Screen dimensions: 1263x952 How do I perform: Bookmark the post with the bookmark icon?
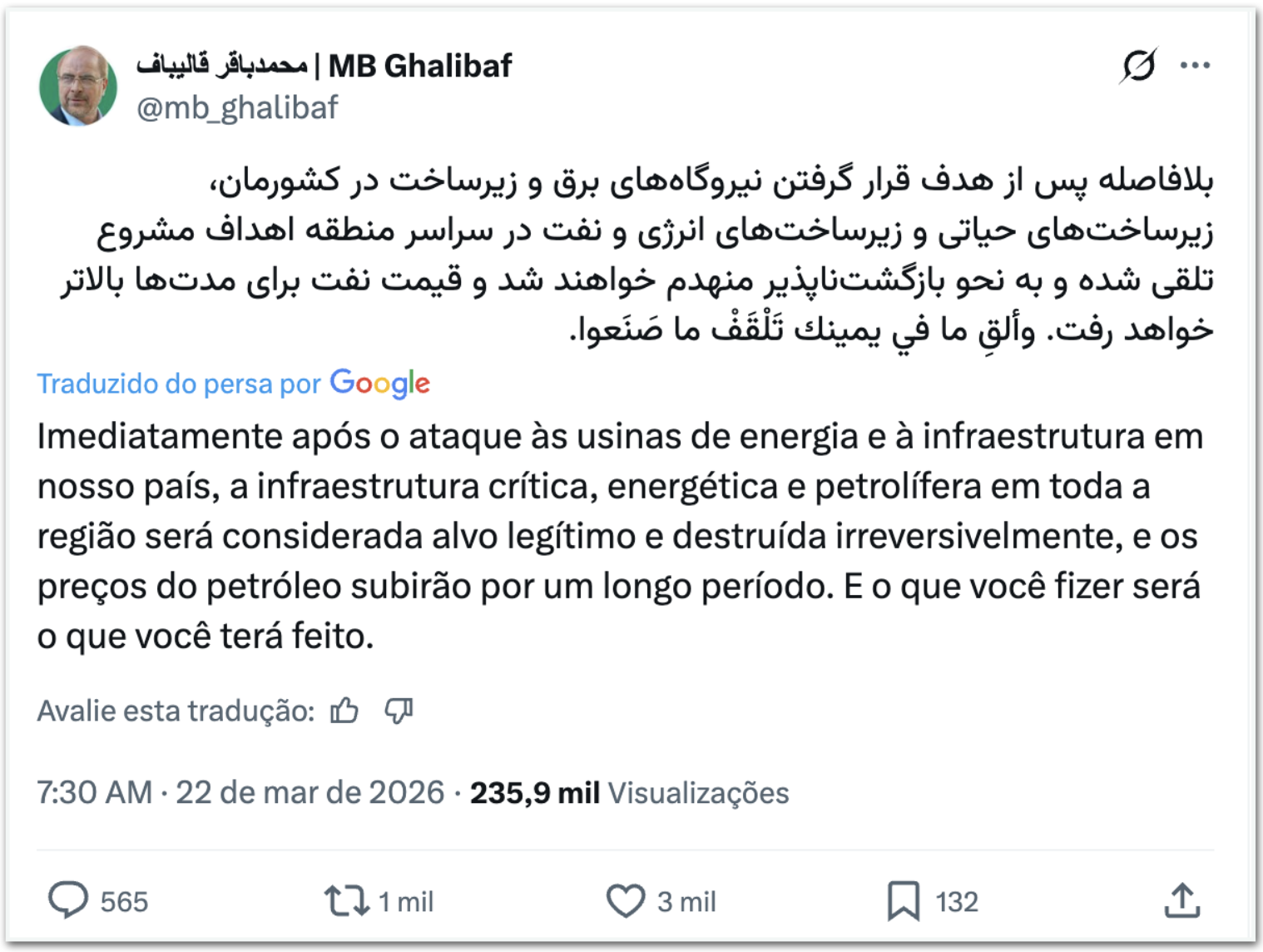pyautogui.click(x=903, y=901)
